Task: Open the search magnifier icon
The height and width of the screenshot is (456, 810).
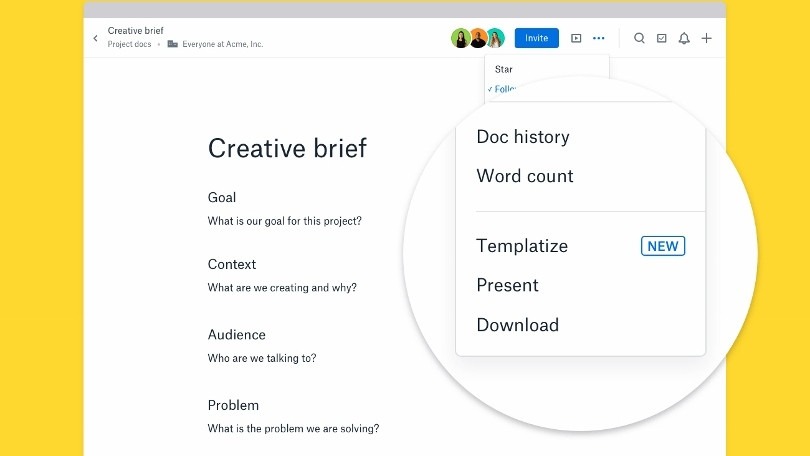Action: 639,38
